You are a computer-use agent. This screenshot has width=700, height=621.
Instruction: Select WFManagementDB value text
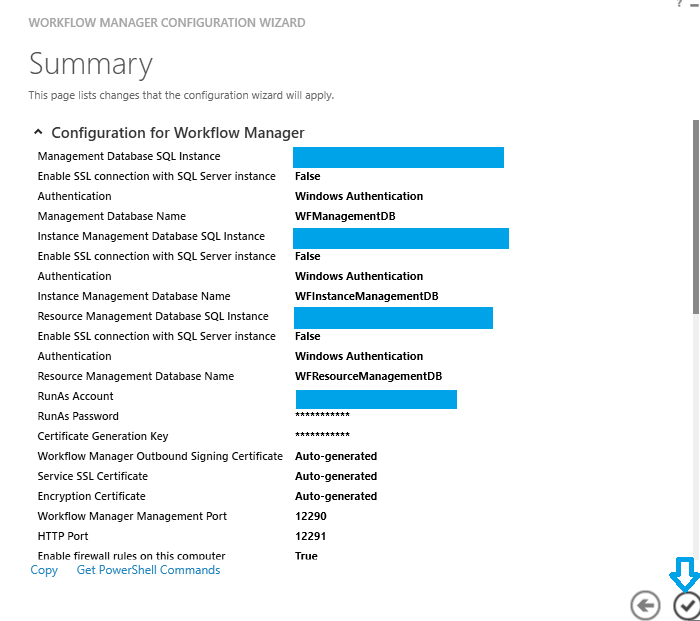pyautogui.click(x=345, y=216)
